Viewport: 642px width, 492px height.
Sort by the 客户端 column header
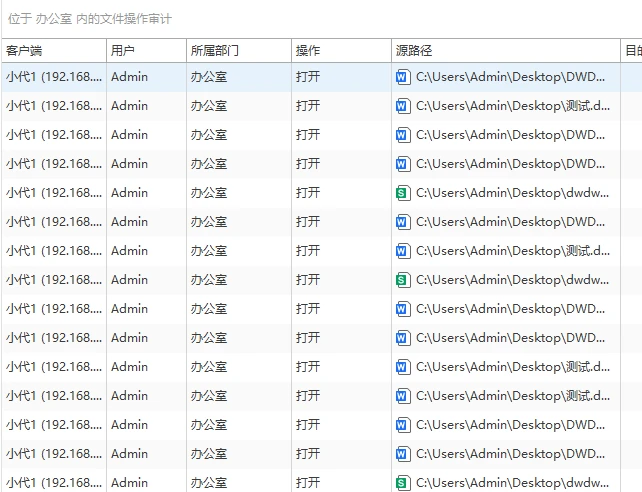click(x=54, y=51)
